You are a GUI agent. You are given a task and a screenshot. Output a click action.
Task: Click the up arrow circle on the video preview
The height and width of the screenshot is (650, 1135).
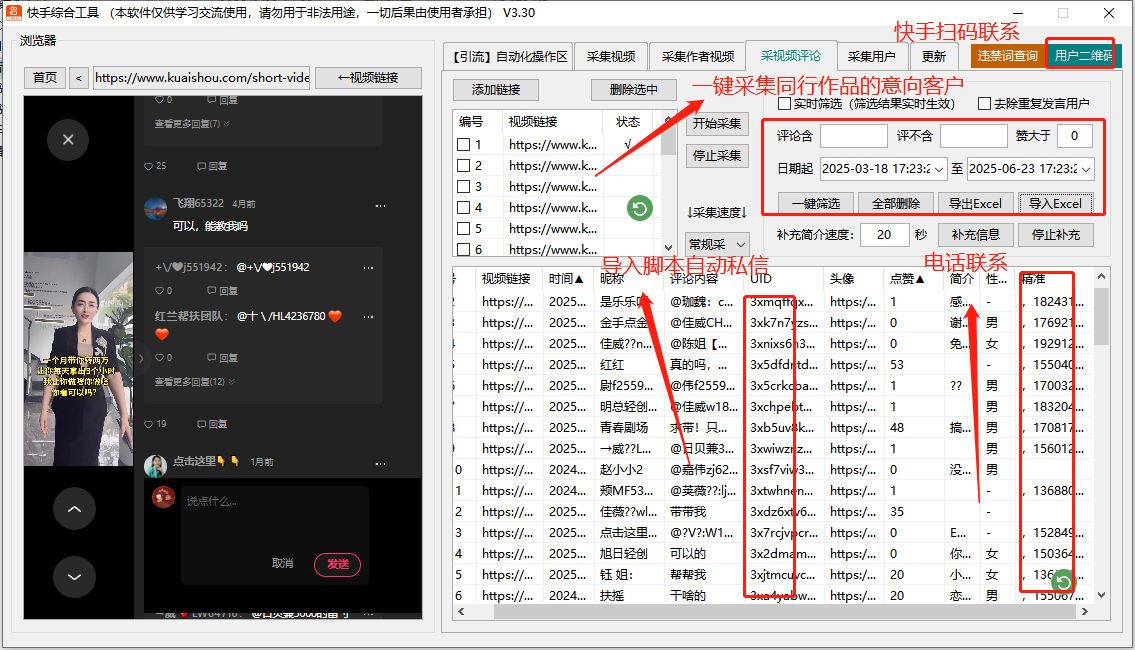[x=74, y=509]
